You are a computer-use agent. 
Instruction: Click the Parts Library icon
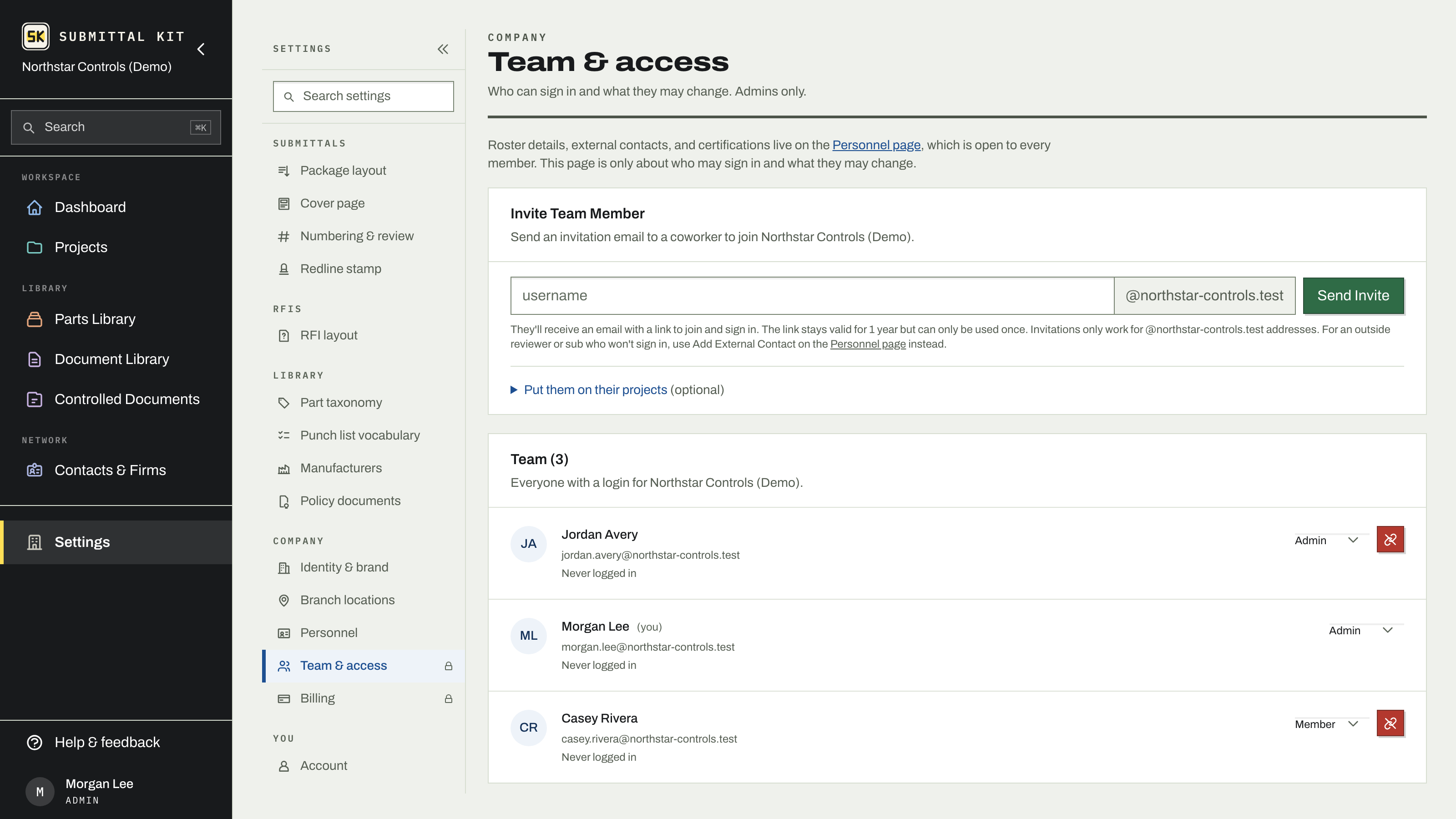pyautogui.click(x=35, y=319)
